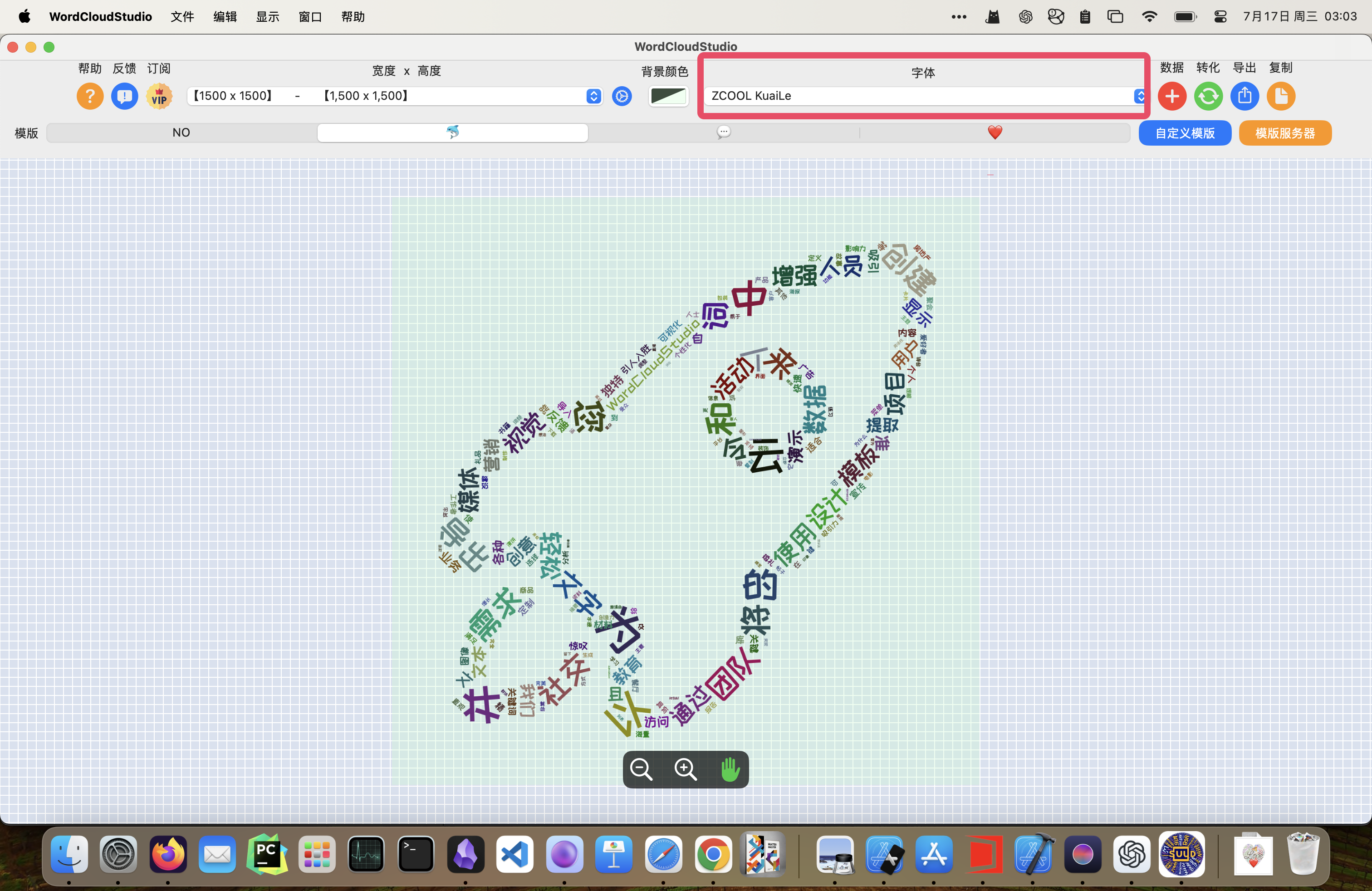The image size is (1372, 891).
Task: Launch Visual Studio Code from the Dock
Action: pos(515,854)
